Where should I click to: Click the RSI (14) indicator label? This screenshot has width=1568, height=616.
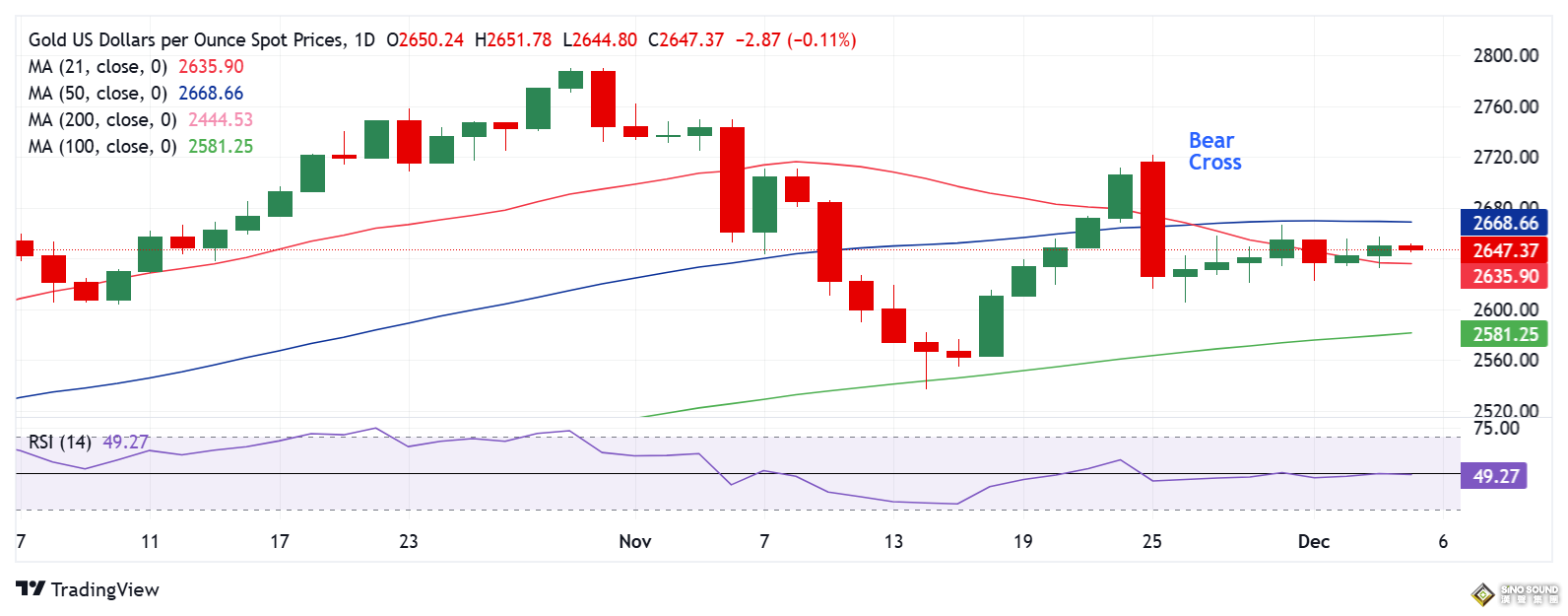(59, 443)
